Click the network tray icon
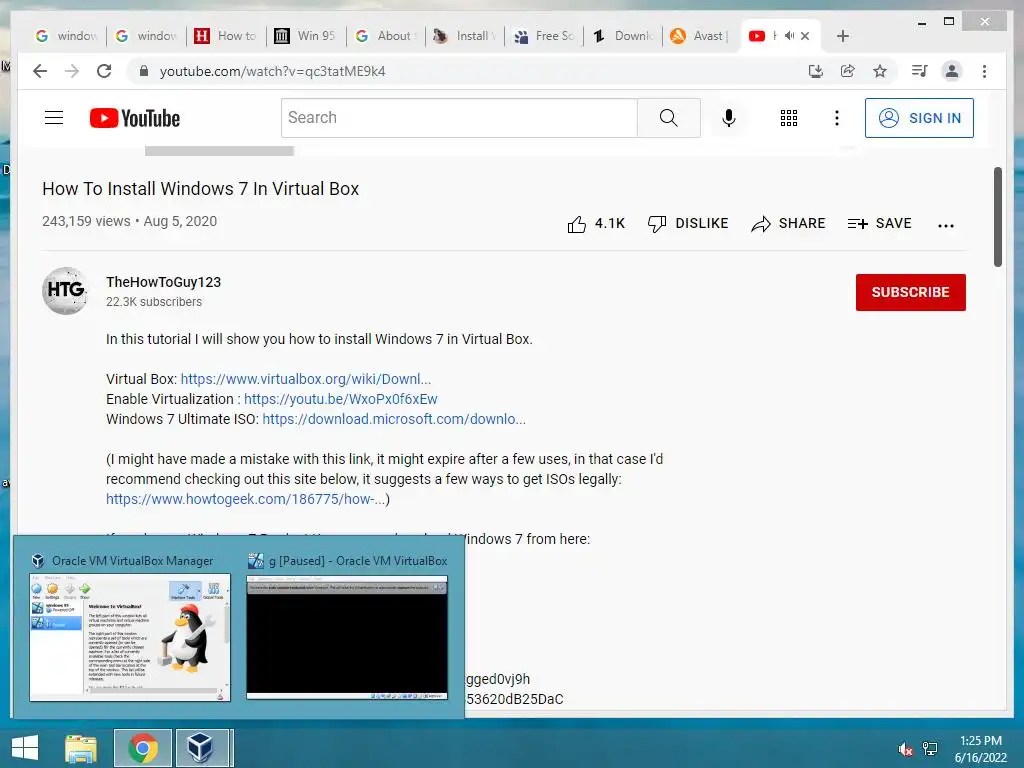This screenshot has height=768, width=1024. tap(930, 749)
